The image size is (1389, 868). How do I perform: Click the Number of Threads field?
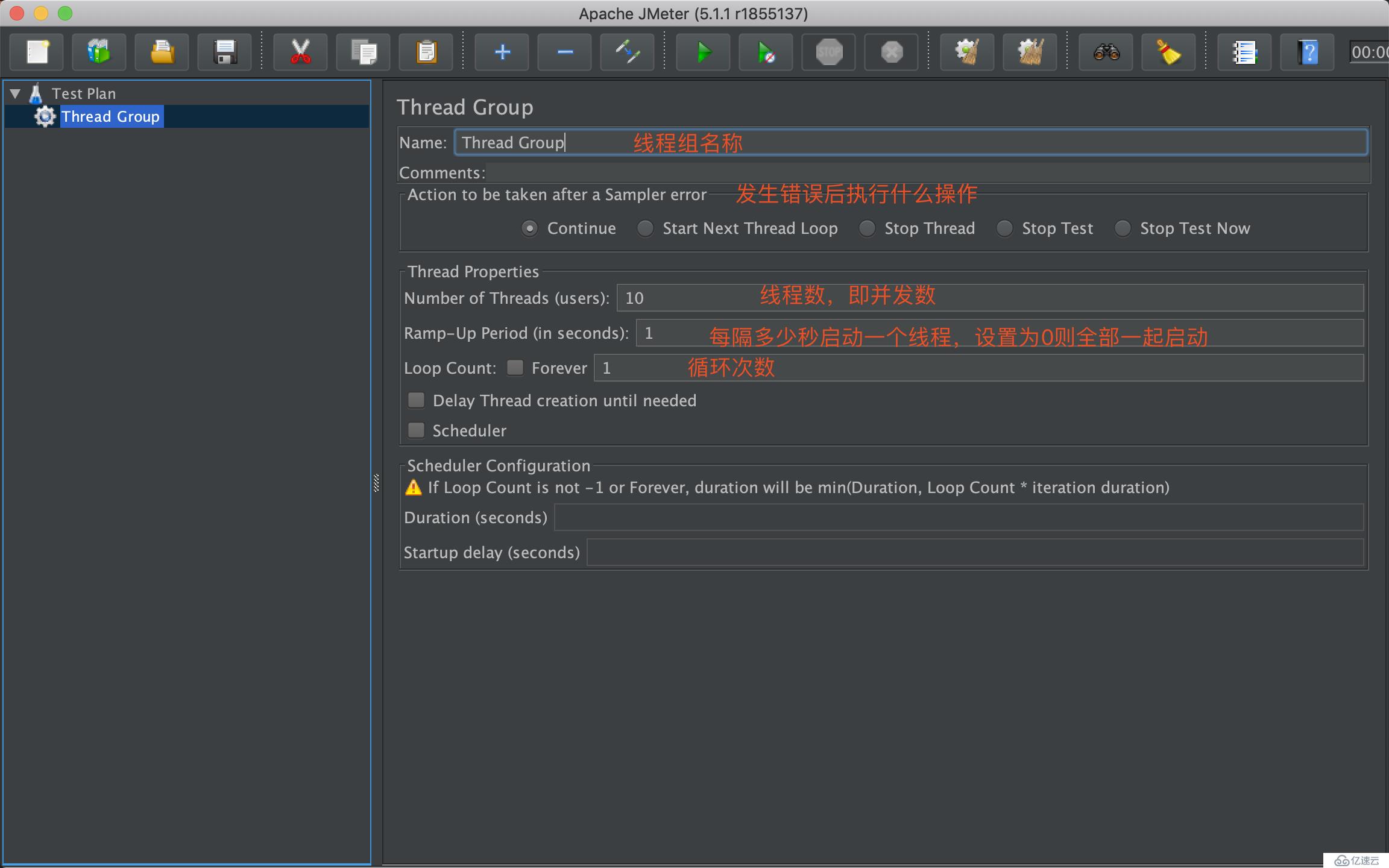(x=991, y=298)
